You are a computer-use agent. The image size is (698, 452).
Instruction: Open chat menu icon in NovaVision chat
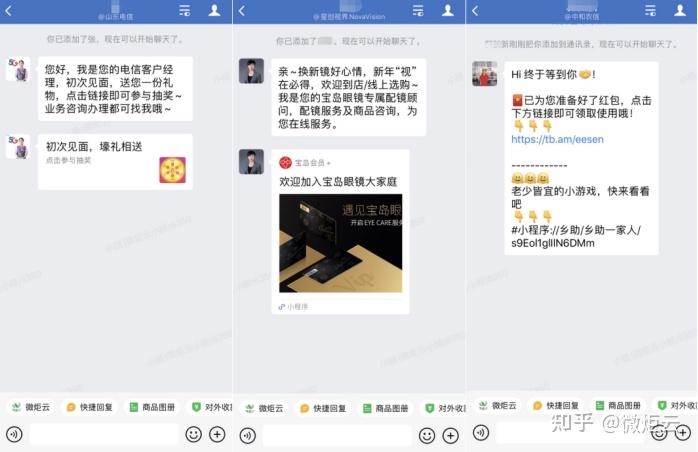click(x=418, y=10)
